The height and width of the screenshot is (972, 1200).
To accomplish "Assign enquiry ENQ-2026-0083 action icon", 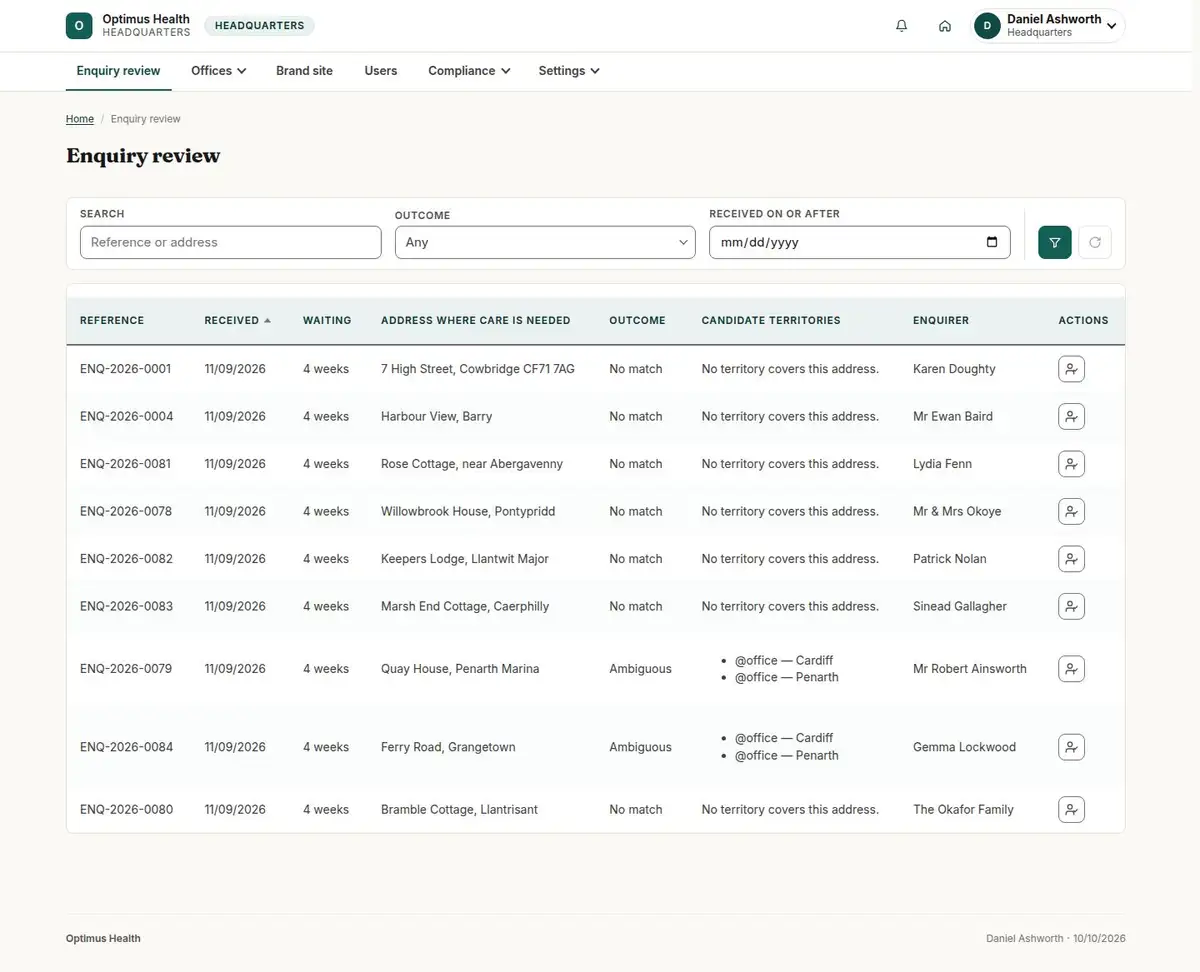I will (1071, 606).
